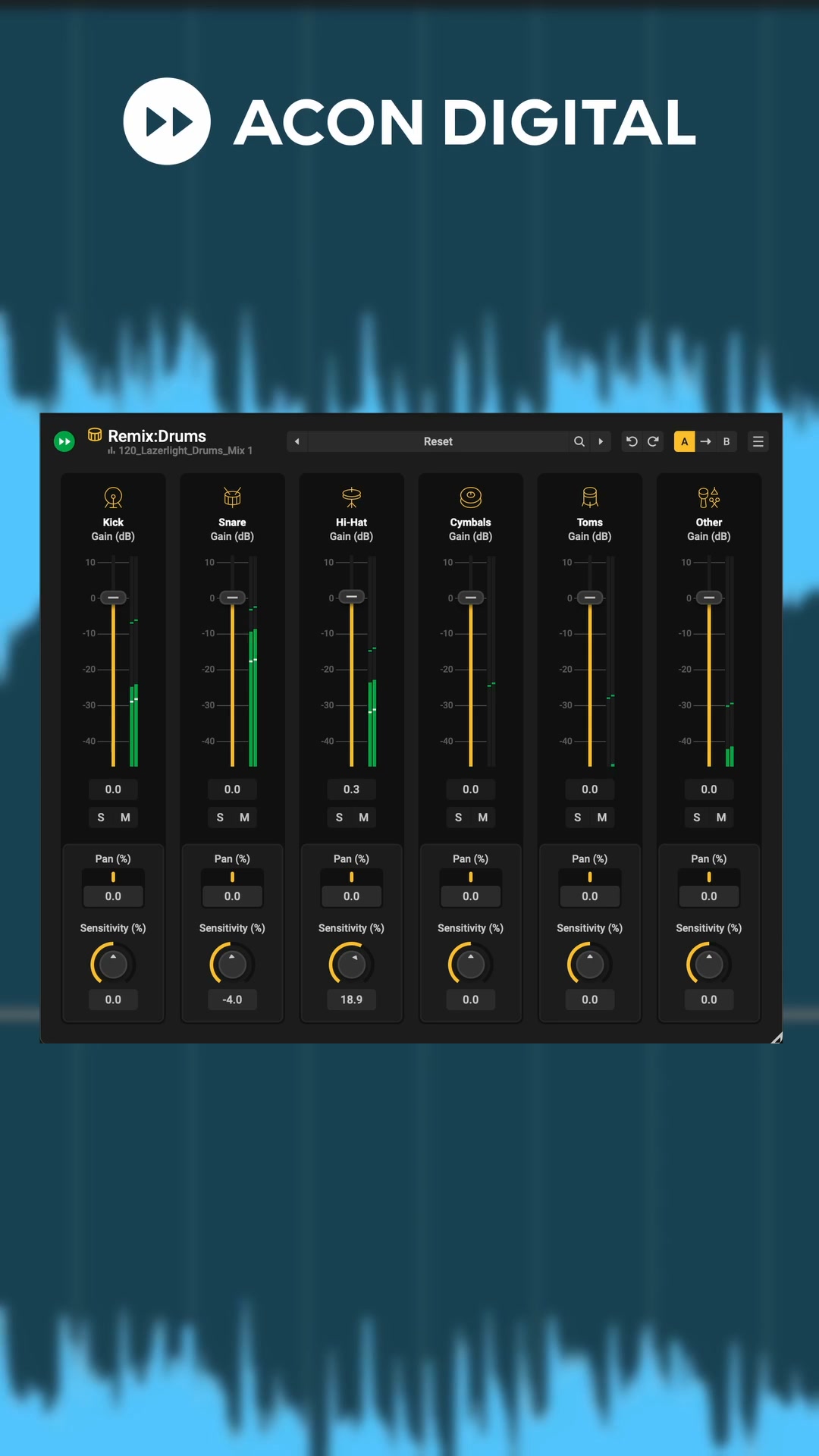Mute the Other channel
Screen dimensions: 819x1456
click(x=721, y=817)
